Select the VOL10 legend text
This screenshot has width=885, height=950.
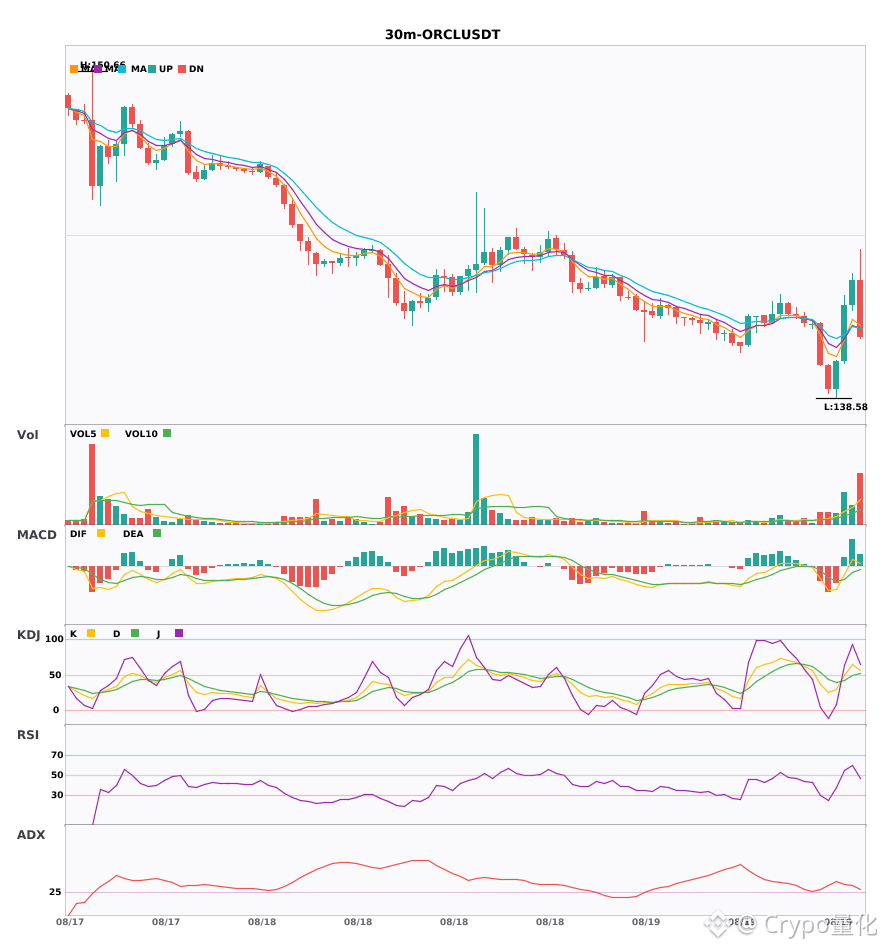pyautogui.click(x=141, y=434)
